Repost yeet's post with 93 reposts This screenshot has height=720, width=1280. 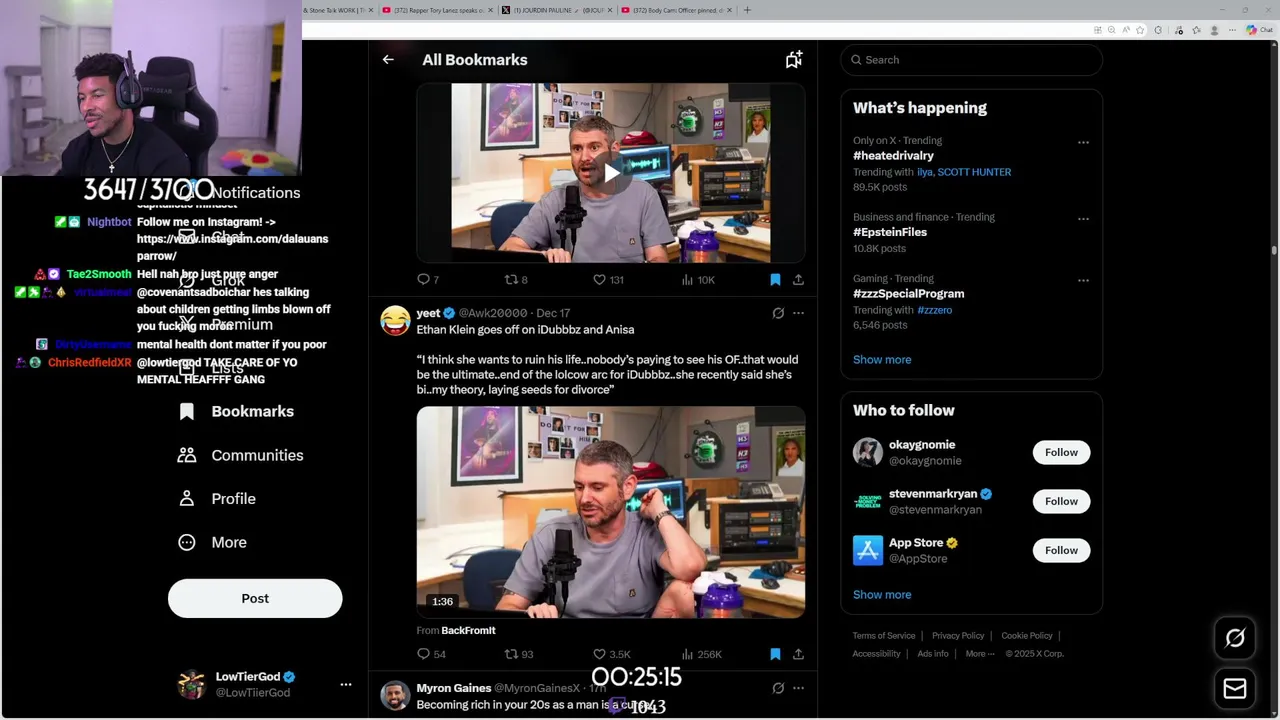[x=519, y=654]
